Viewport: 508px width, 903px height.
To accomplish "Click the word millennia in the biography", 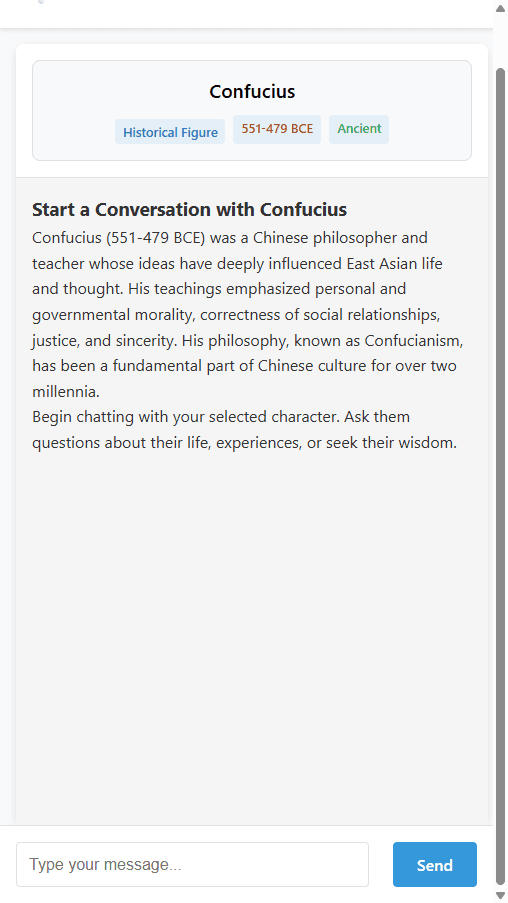I will click(66, 392).
